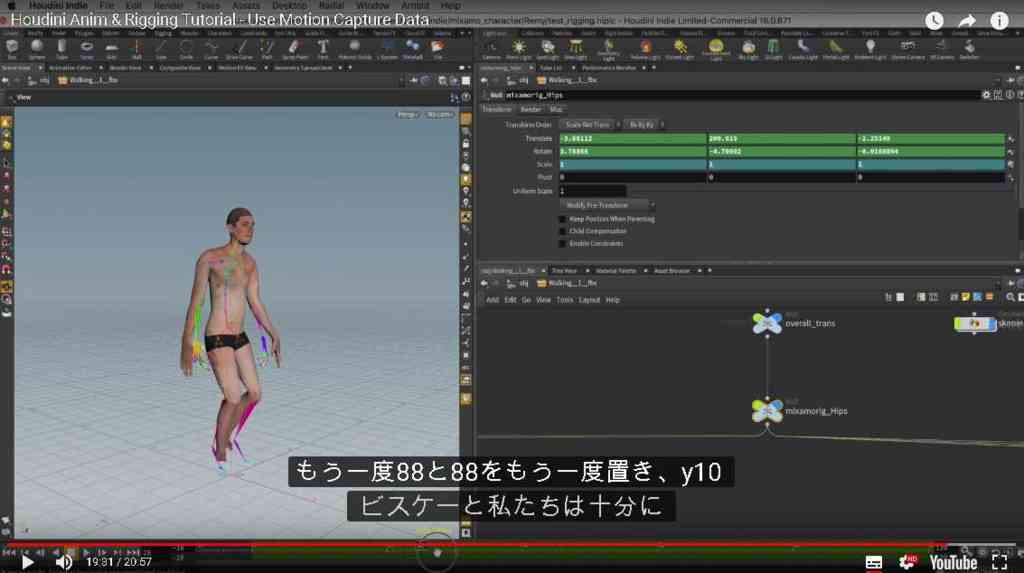Open parameter pane gear menu
Image resolution: width=1024 pixels, height=573 pixels.
(x=986, y=95)
